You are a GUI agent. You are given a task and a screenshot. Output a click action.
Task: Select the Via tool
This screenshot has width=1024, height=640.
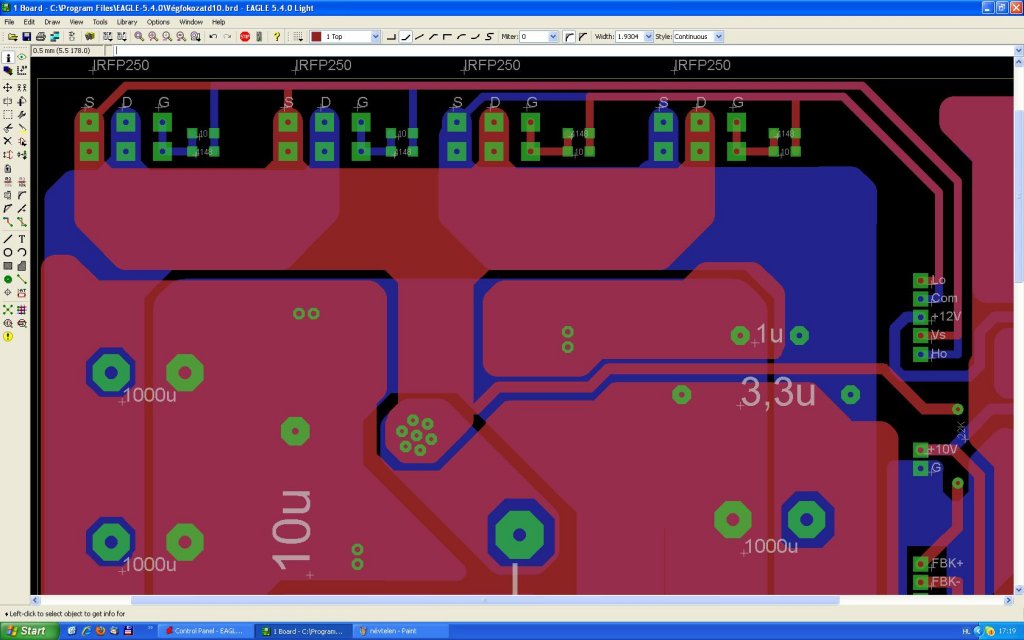[8, 280]
